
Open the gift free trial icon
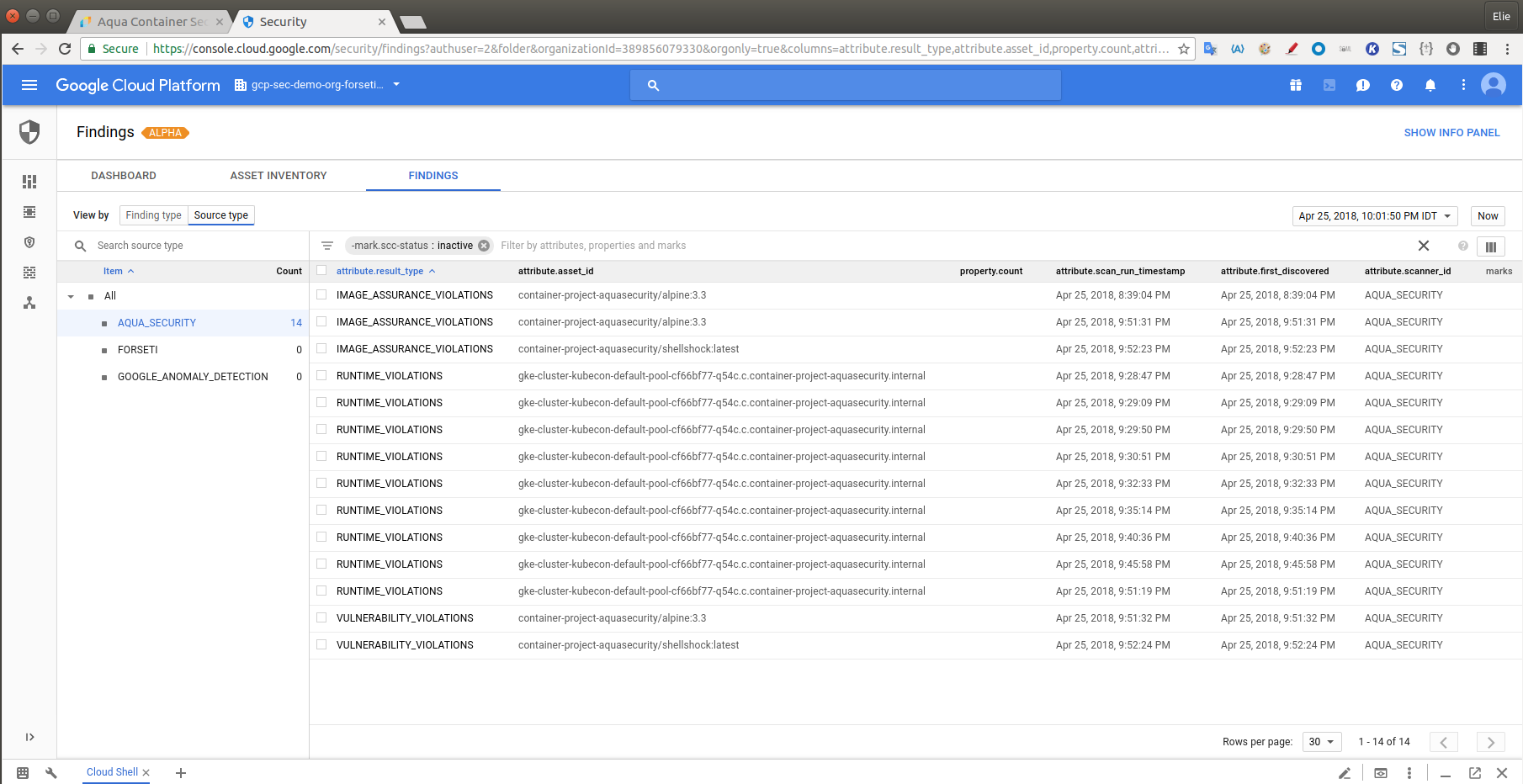[x=1296, y=85]
